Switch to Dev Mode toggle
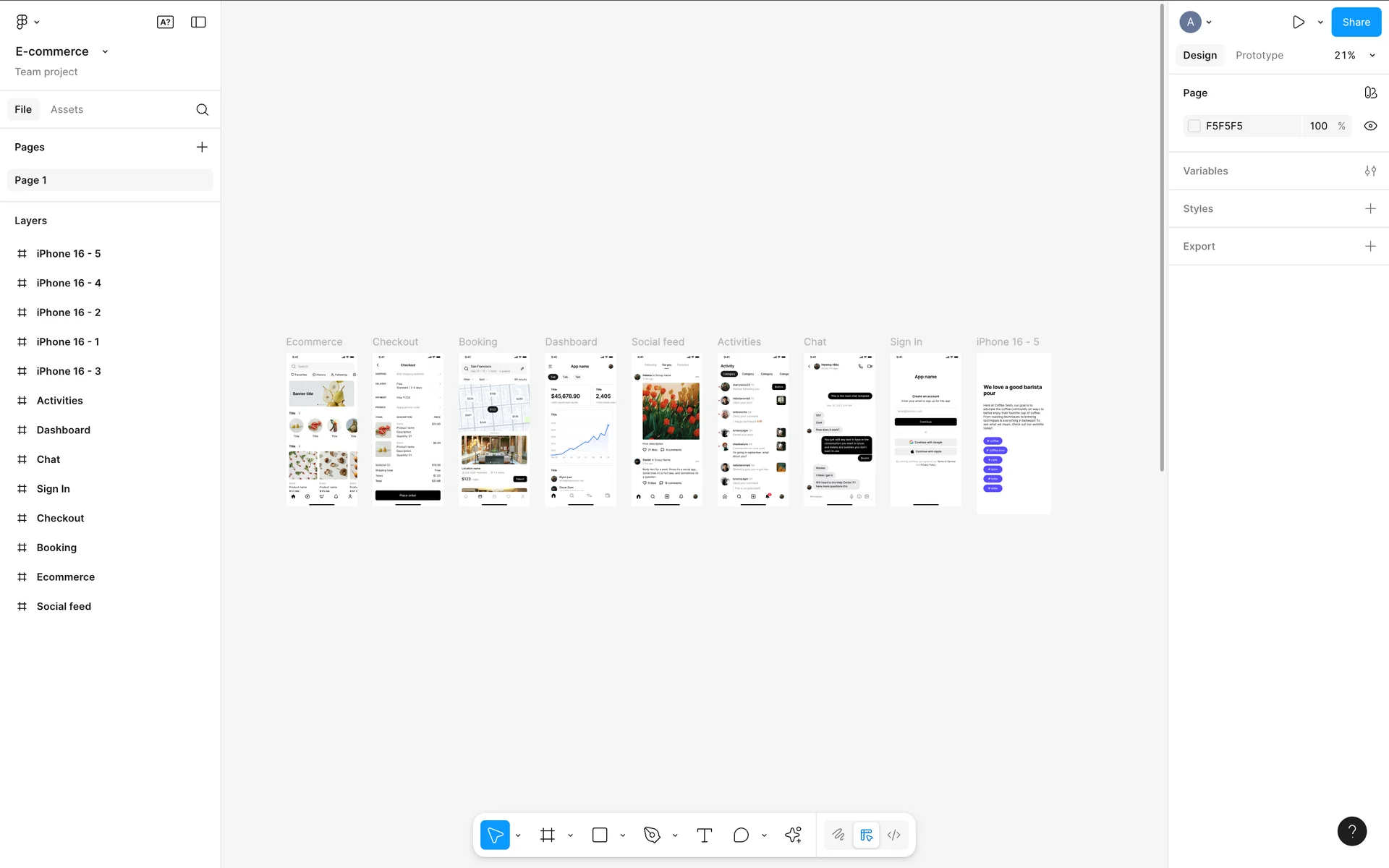Screen dimensions: 1389x868 tap(893, 835)
